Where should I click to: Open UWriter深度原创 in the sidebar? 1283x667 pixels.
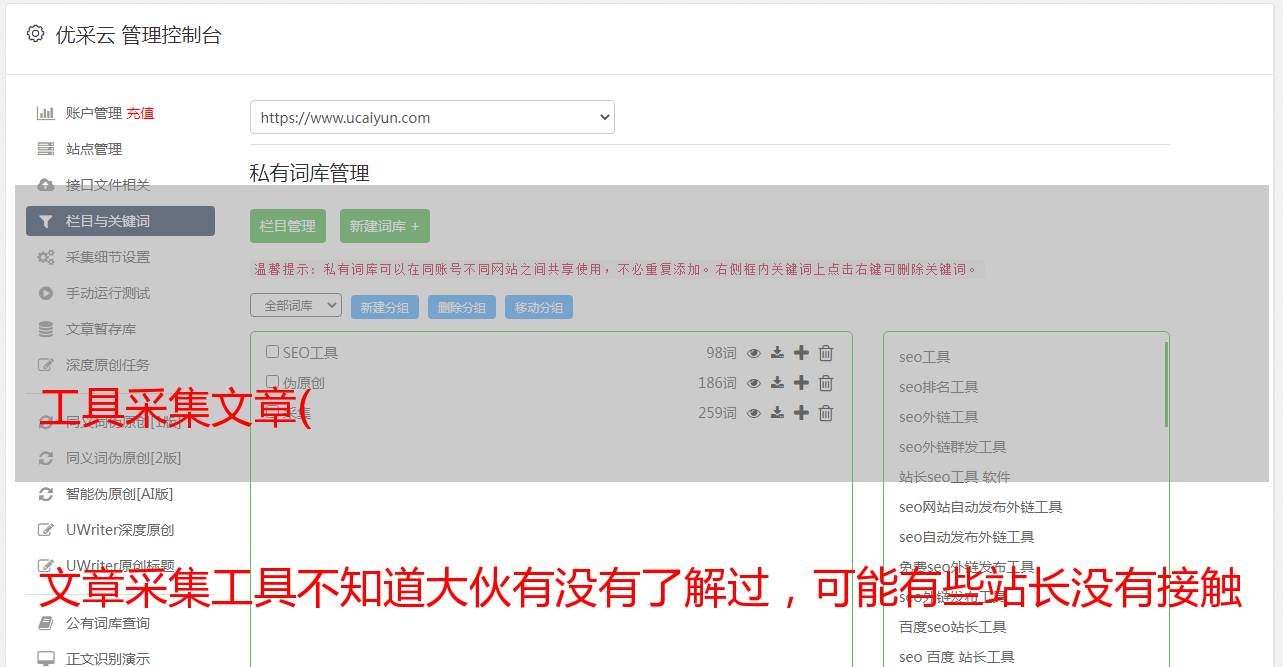[120, 530]
